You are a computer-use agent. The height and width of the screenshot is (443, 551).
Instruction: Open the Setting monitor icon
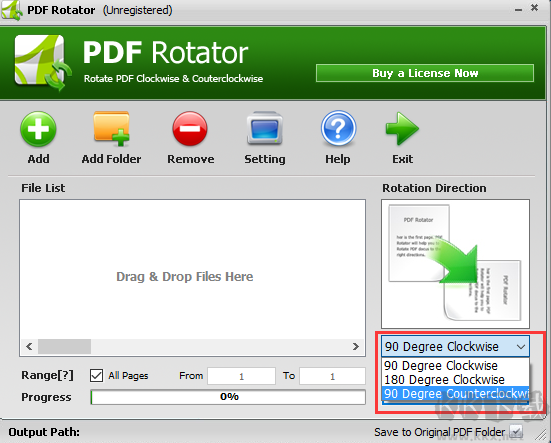265,129
